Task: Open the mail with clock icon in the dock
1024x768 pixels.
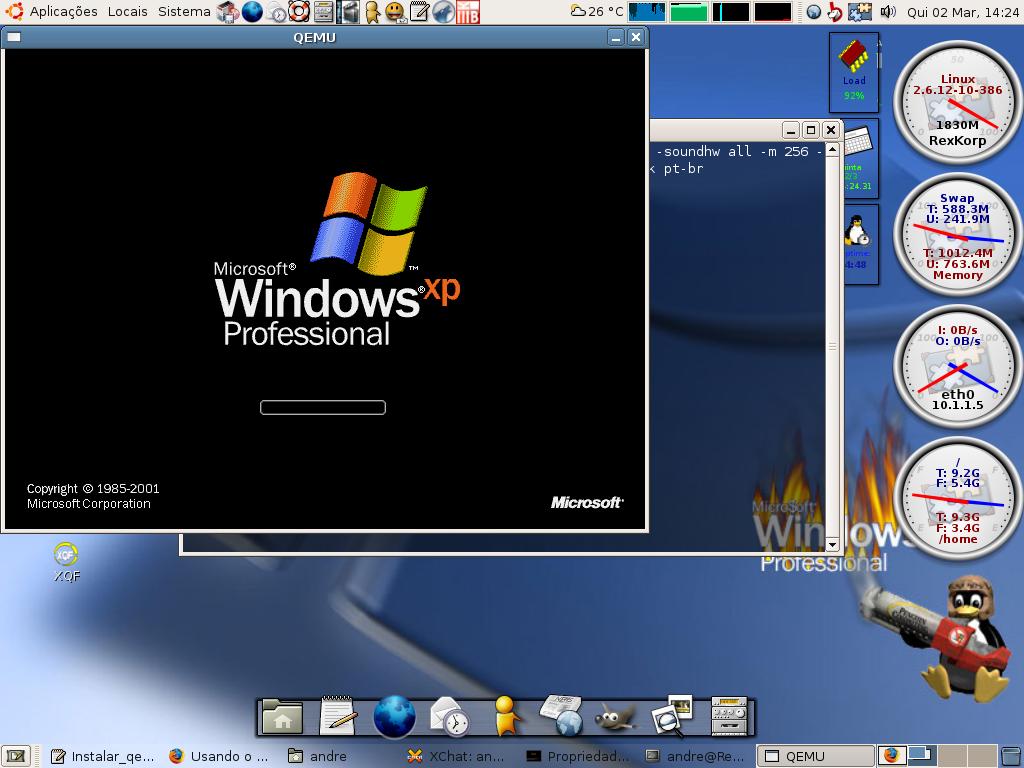Action: 449,716
